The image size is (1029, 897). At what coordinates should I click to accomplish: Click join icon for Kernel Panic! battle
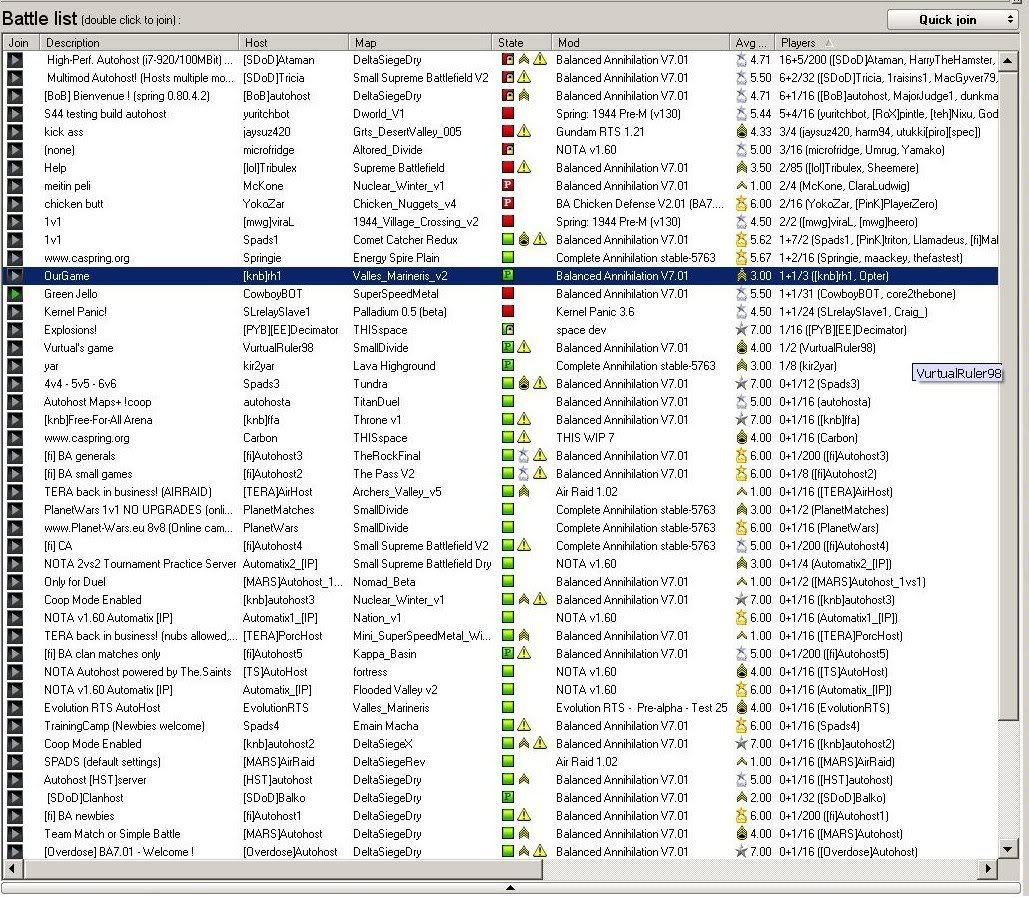click(x=14, y=312)
